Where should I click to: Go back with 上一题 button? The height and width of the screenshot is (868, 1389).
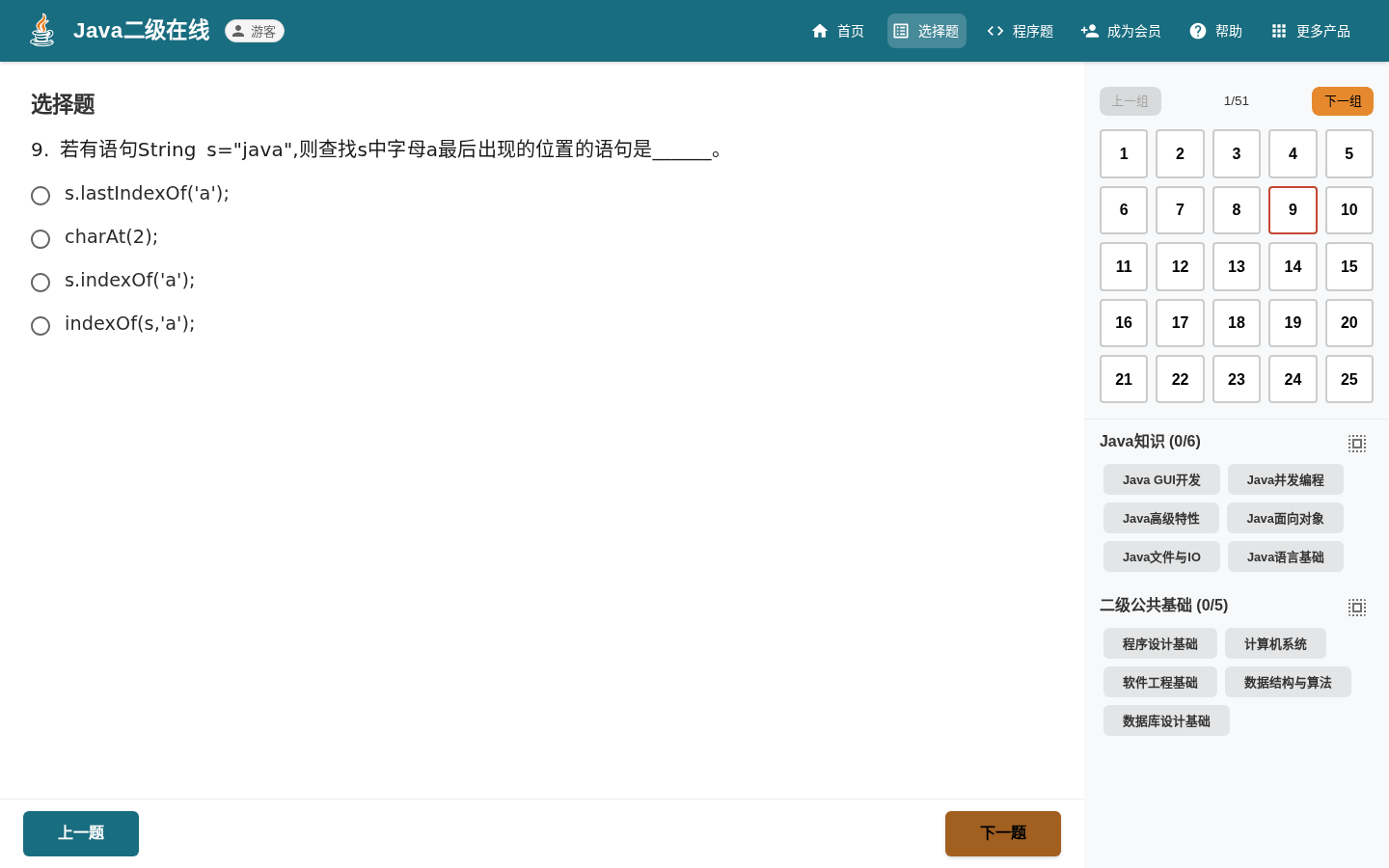[81, 833]
